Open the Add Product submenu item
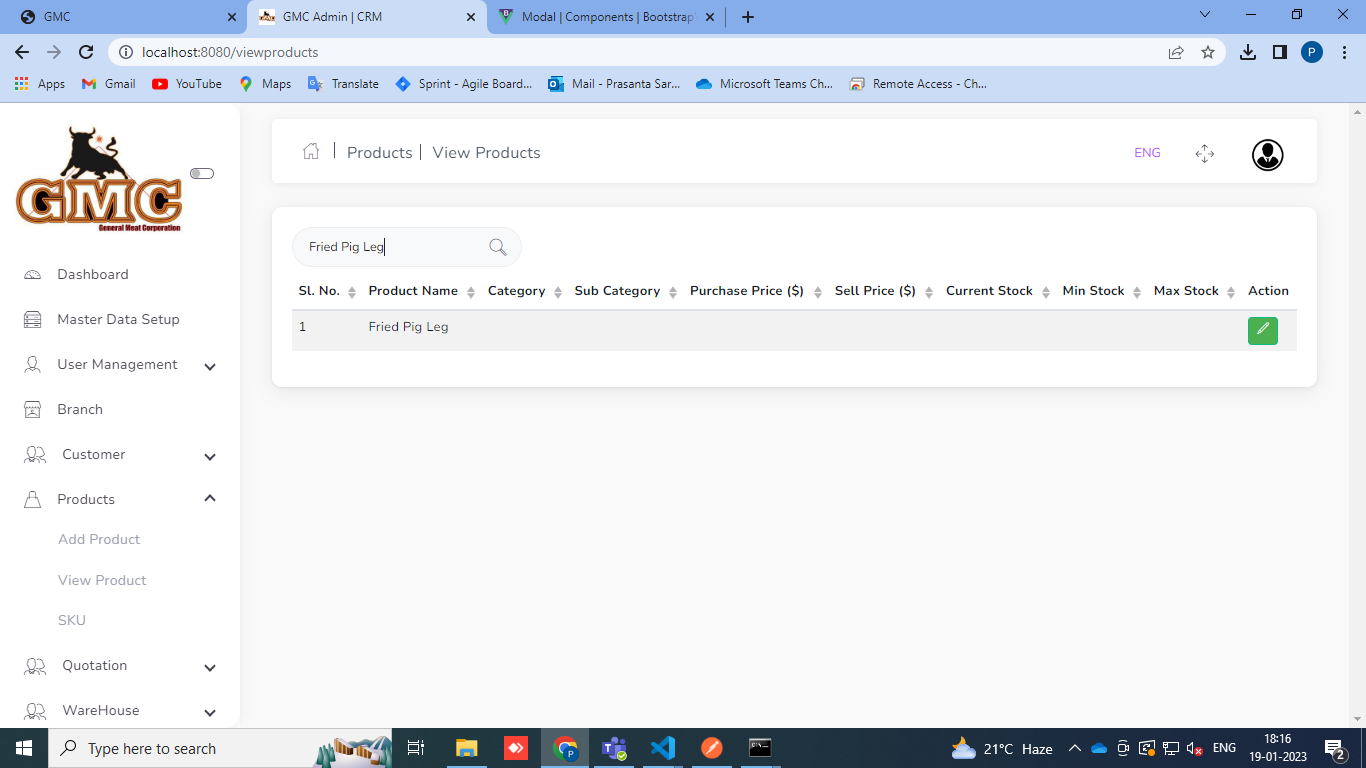This screenshot has width=1366, height=768. click(x=99, y=539)
